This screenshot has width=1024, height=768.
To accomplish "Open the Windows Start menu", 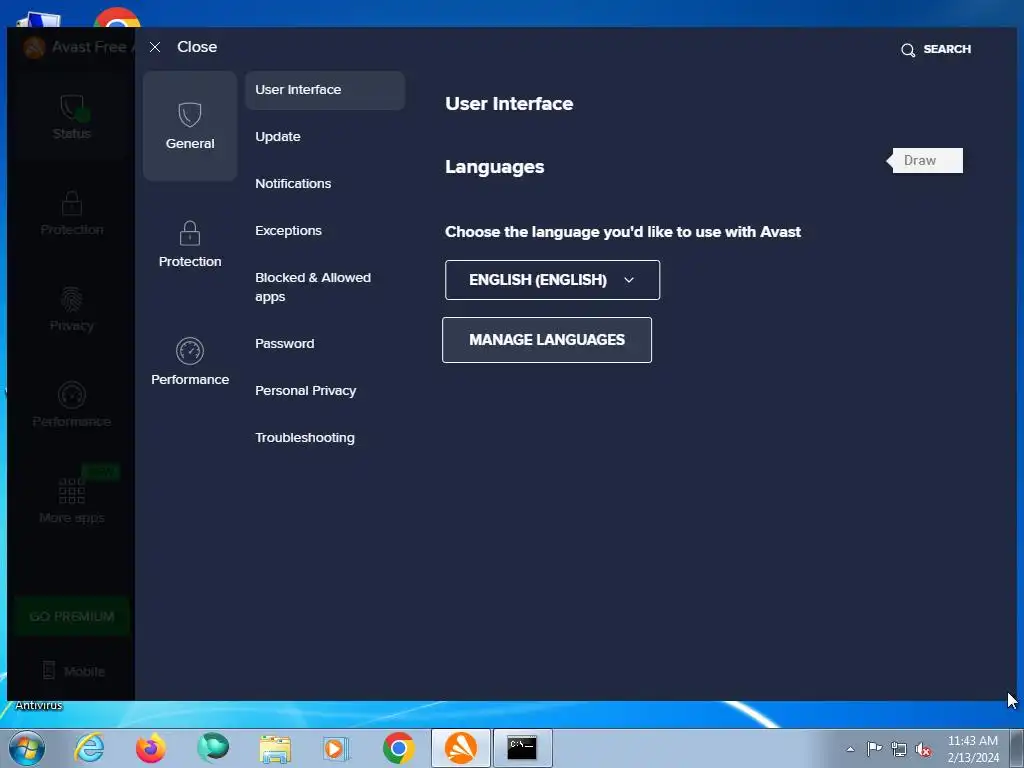I will (27, 748).
